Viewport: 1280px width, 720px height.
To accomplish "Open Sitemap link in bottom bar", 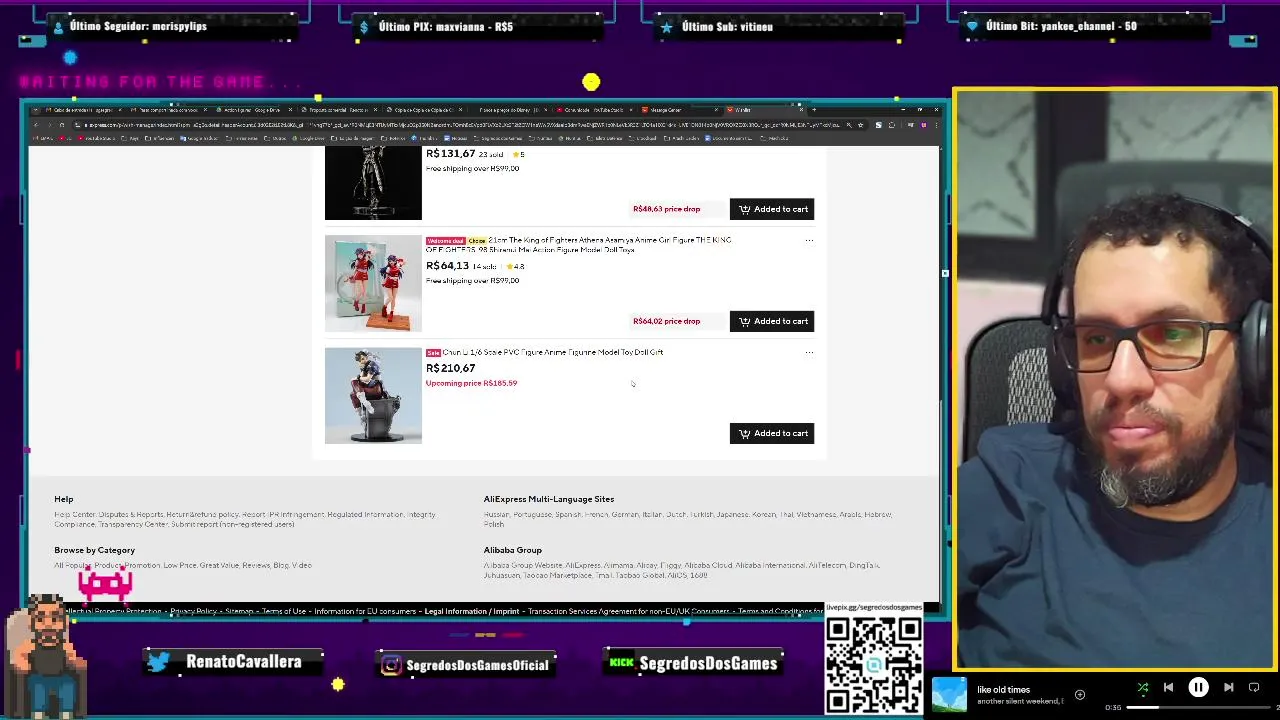I will [239, 611].
